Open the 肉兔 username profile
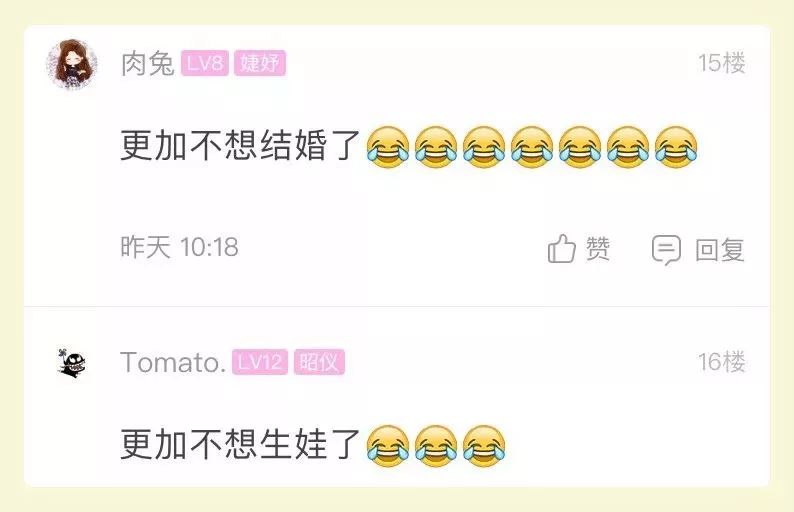Image resolution: width=794 pixels, height=512 pixels. (x=147, y=64)
